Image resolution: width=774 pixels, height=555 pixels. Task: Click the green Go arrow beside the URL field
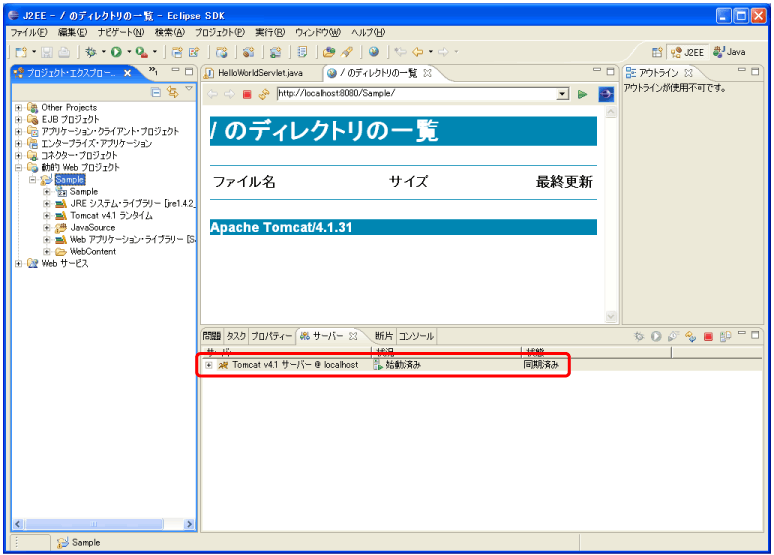[x=582, y=94]
